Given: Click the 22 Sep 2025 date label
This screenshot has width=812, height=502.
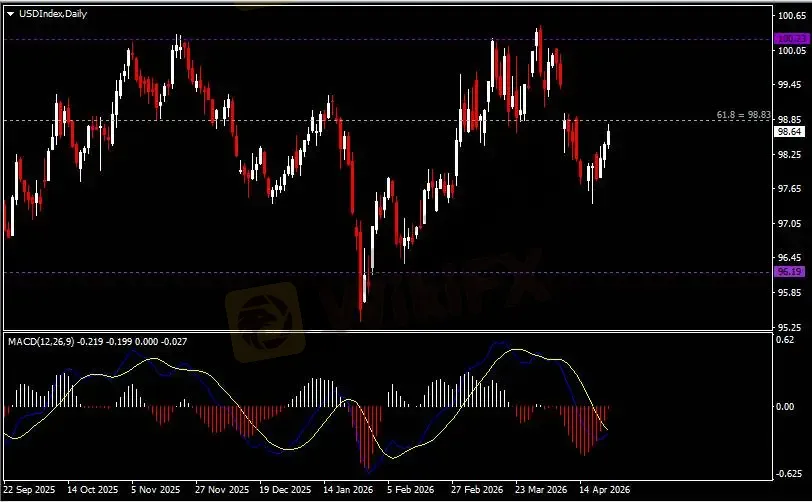Looking at the screenshot, I should pos(29,490).
